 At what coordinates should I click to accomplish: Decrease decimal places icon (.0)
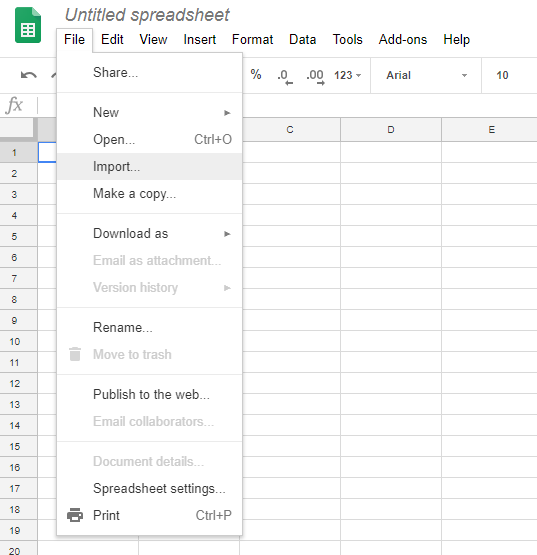point(285,76)
